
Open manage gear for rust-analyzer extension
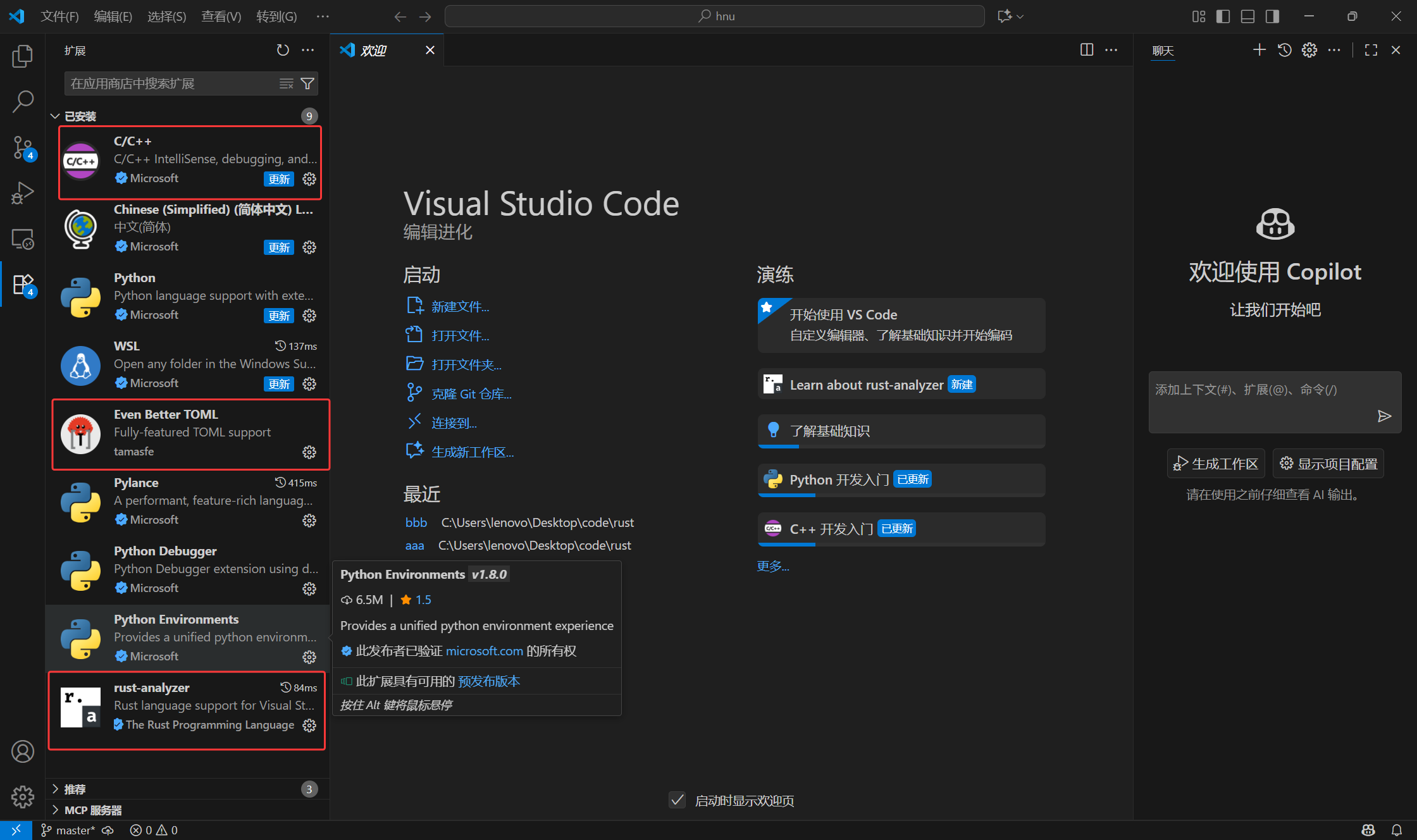tap(309, 726)
